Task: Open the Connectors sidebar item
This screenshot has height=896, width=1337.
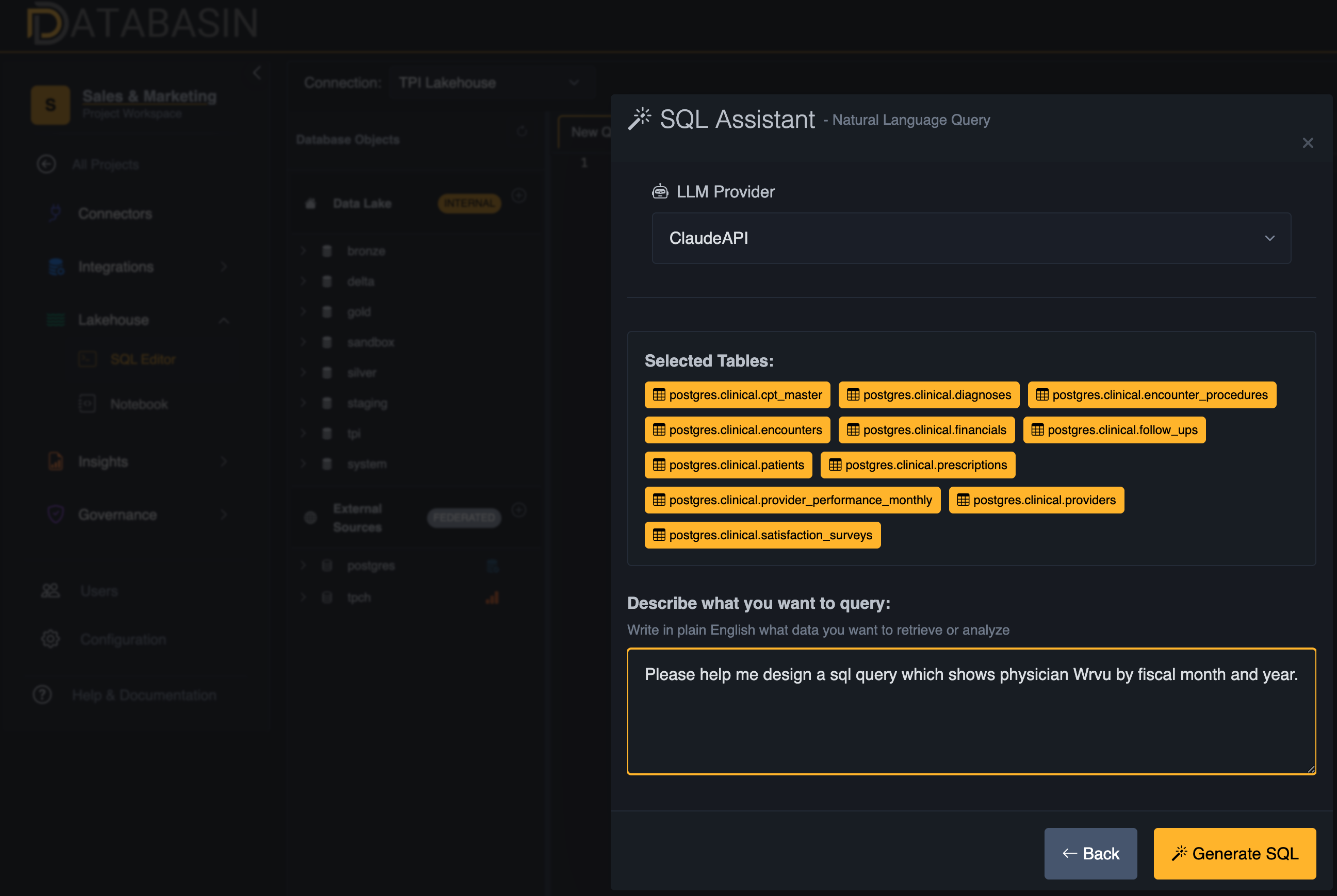Action: point(115,214)
